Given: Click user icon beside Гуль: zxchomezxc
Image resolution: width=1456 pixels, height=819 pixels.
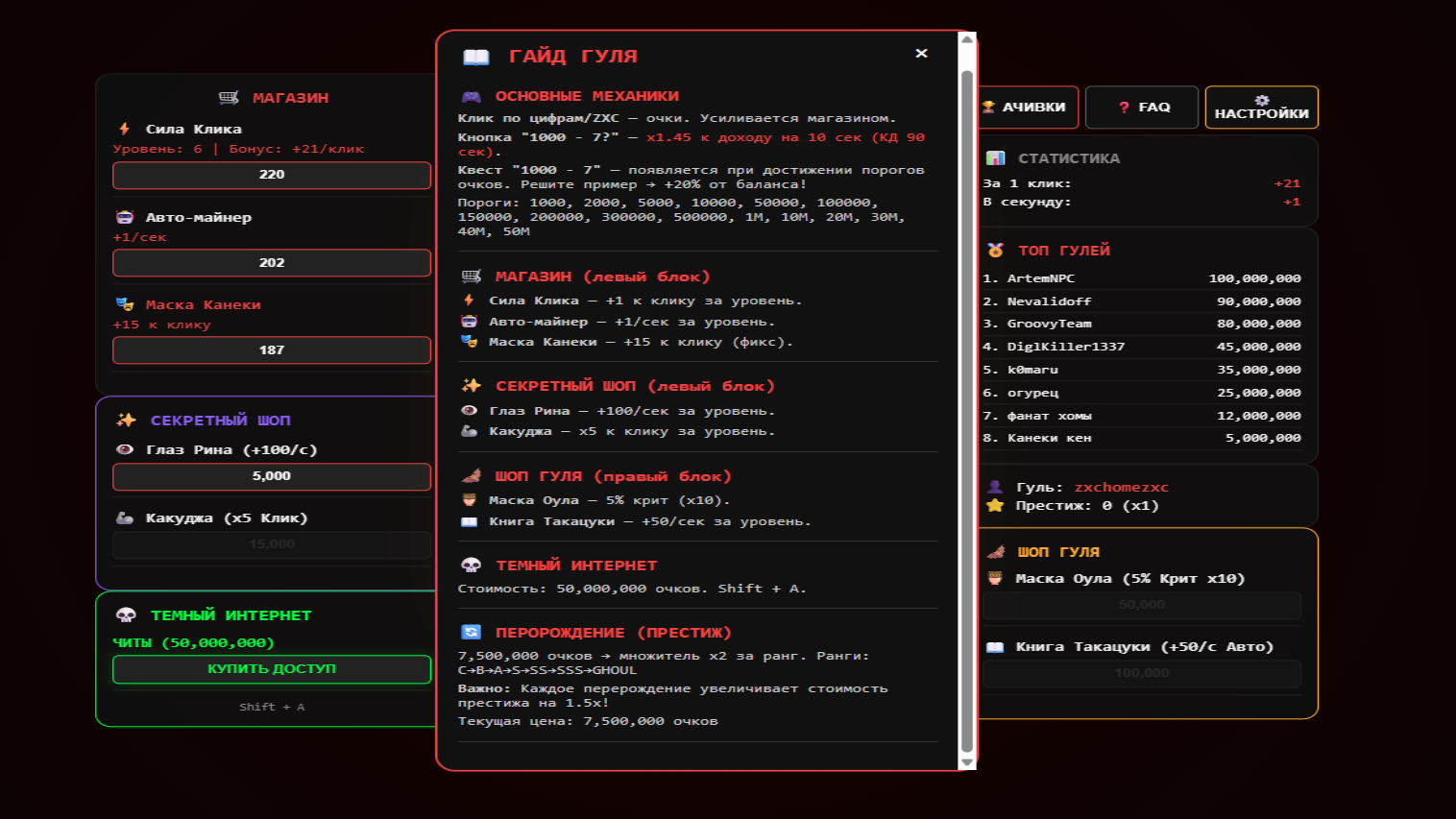Looking at the screenshot, I should click(x=995, y=487).
